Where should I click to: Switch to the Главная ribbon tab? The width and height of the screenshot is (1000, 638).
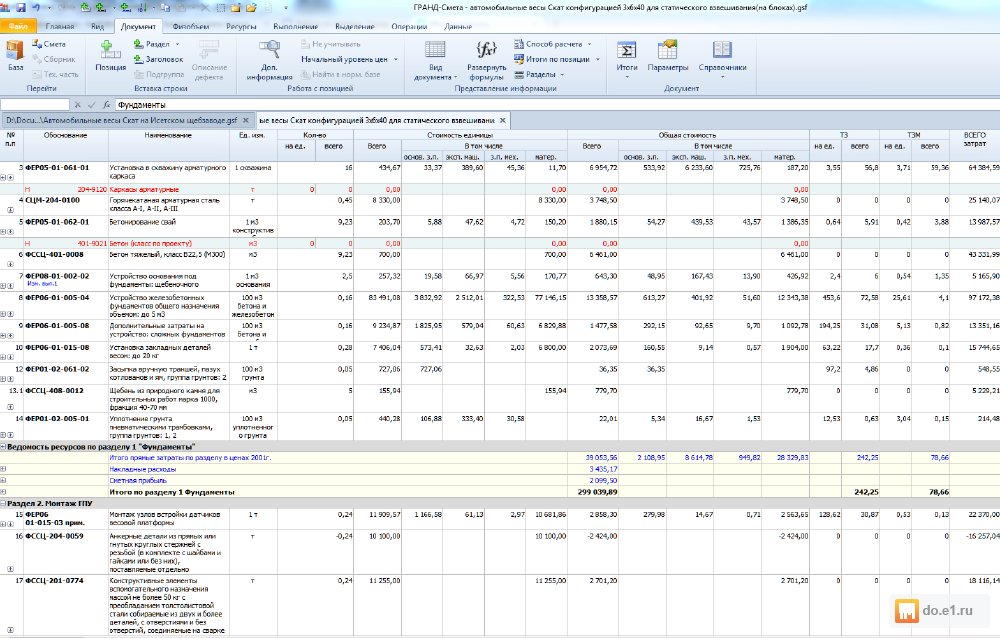(60, 26)
